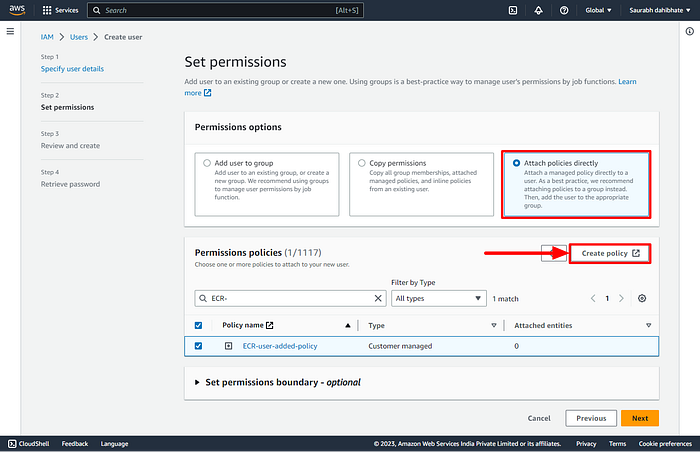Screen dimensions: 700x452
Task: Click the Next button
Action: [x=640, y=418]
